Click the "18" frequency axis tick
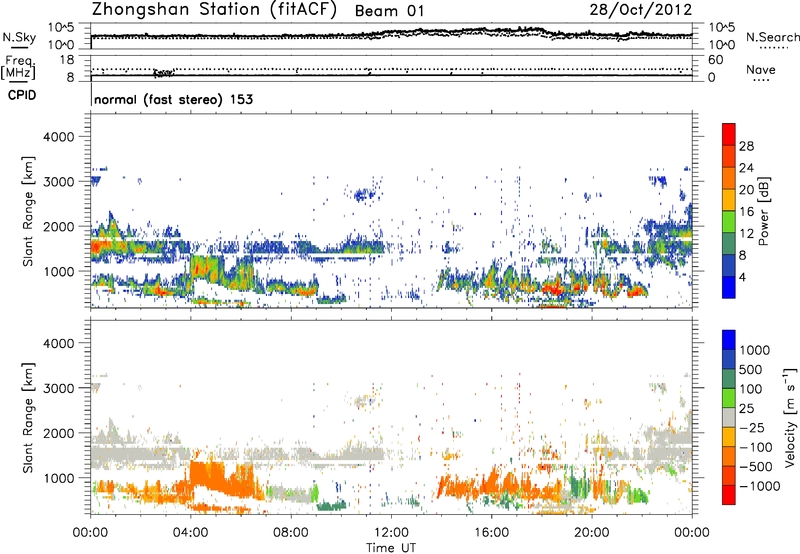 click(67, 60)
